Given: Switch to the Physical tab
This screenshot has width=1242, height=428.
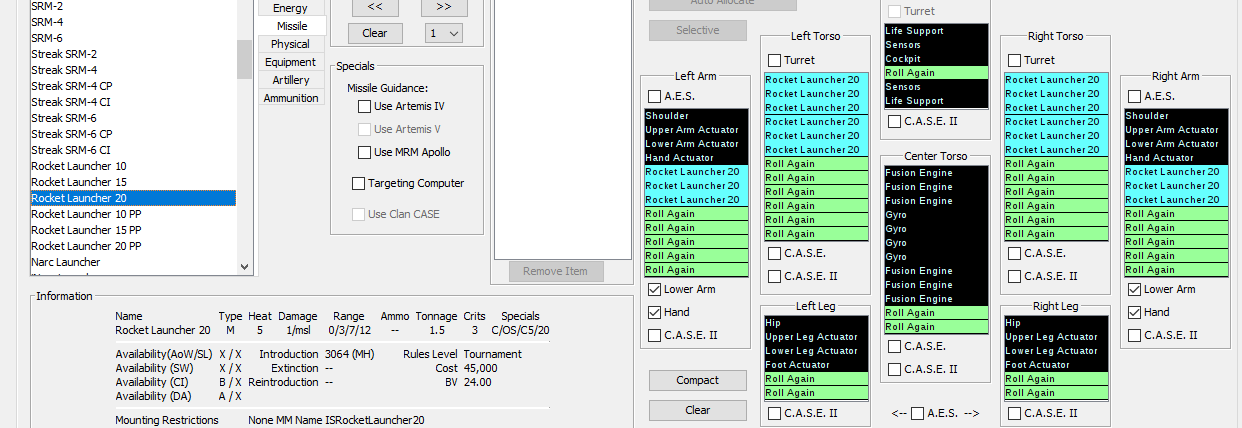Looking at the screenshot, I should [291, 44].
